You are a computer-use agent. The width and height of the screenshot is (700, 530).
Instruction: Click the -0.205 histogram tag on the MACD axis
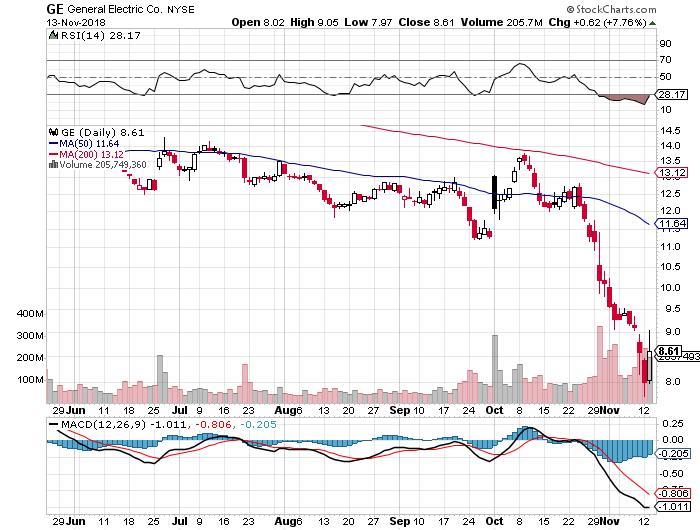[x=672, y=454]
